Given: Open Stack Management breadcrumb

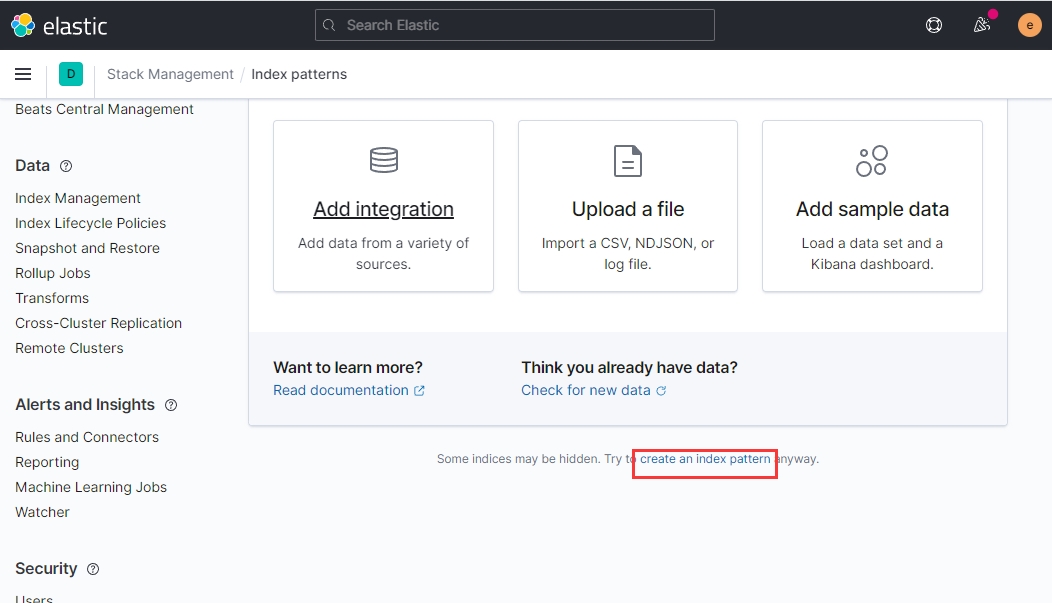Looking at the screenshot, I should pyautogui.click(x=170, y=74).
